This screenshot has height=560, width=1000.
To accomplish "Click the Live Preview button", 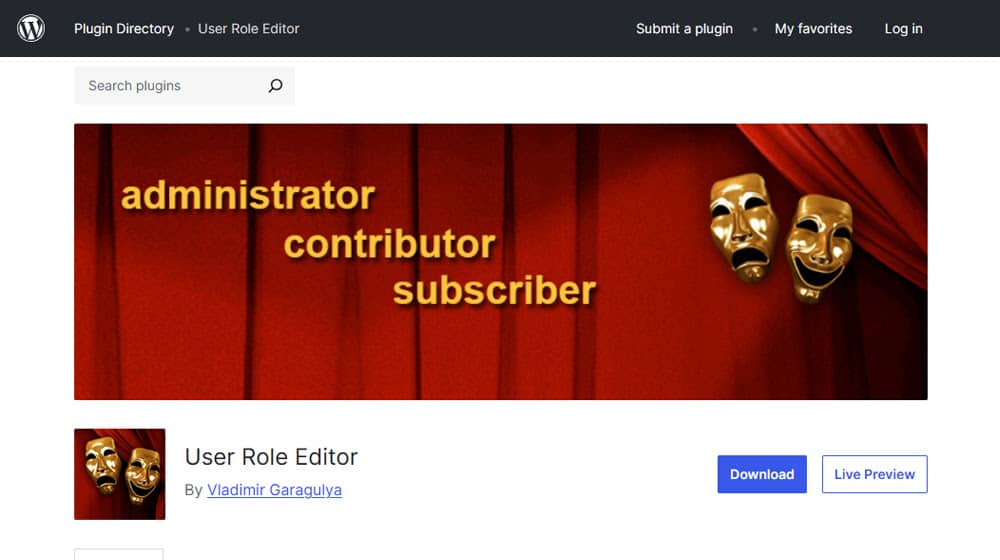I will point(874,474).
